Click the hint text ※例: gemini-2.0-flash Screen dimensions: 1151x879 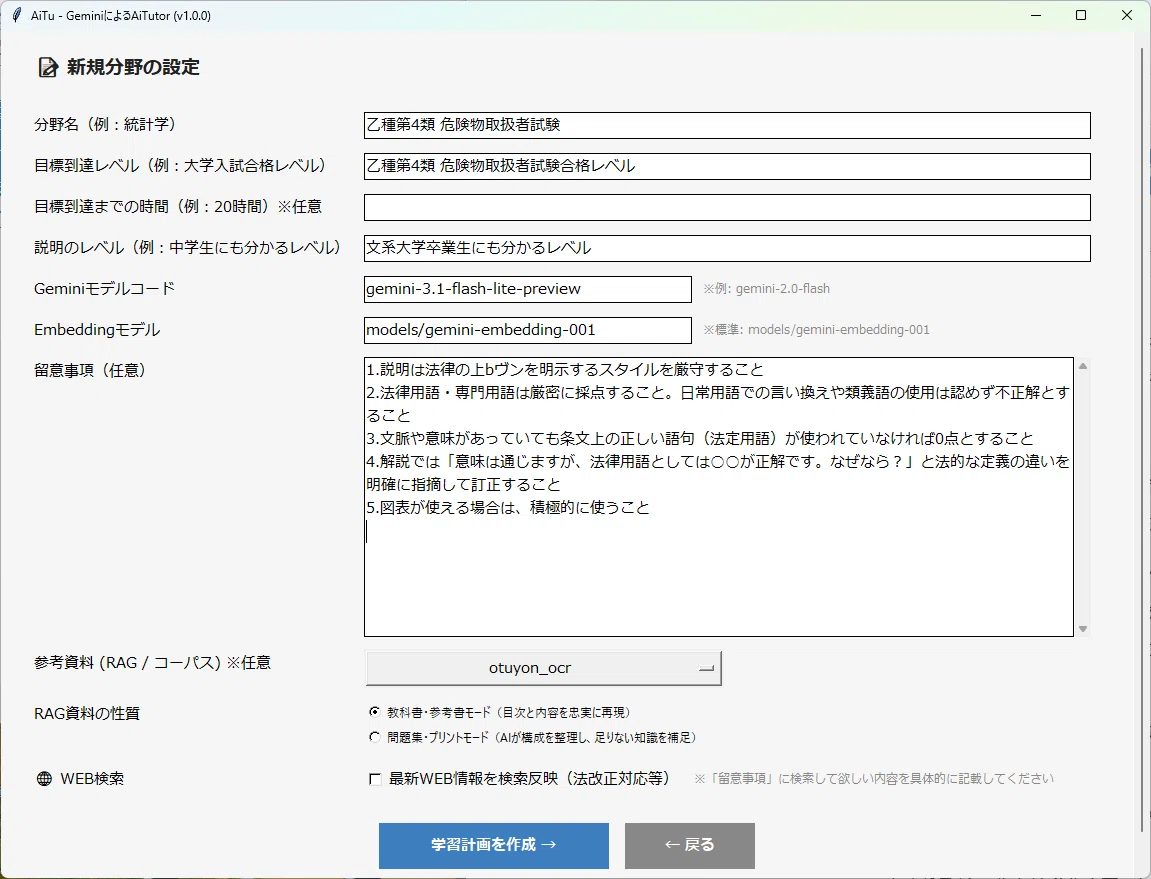click(x=766, y=289)
